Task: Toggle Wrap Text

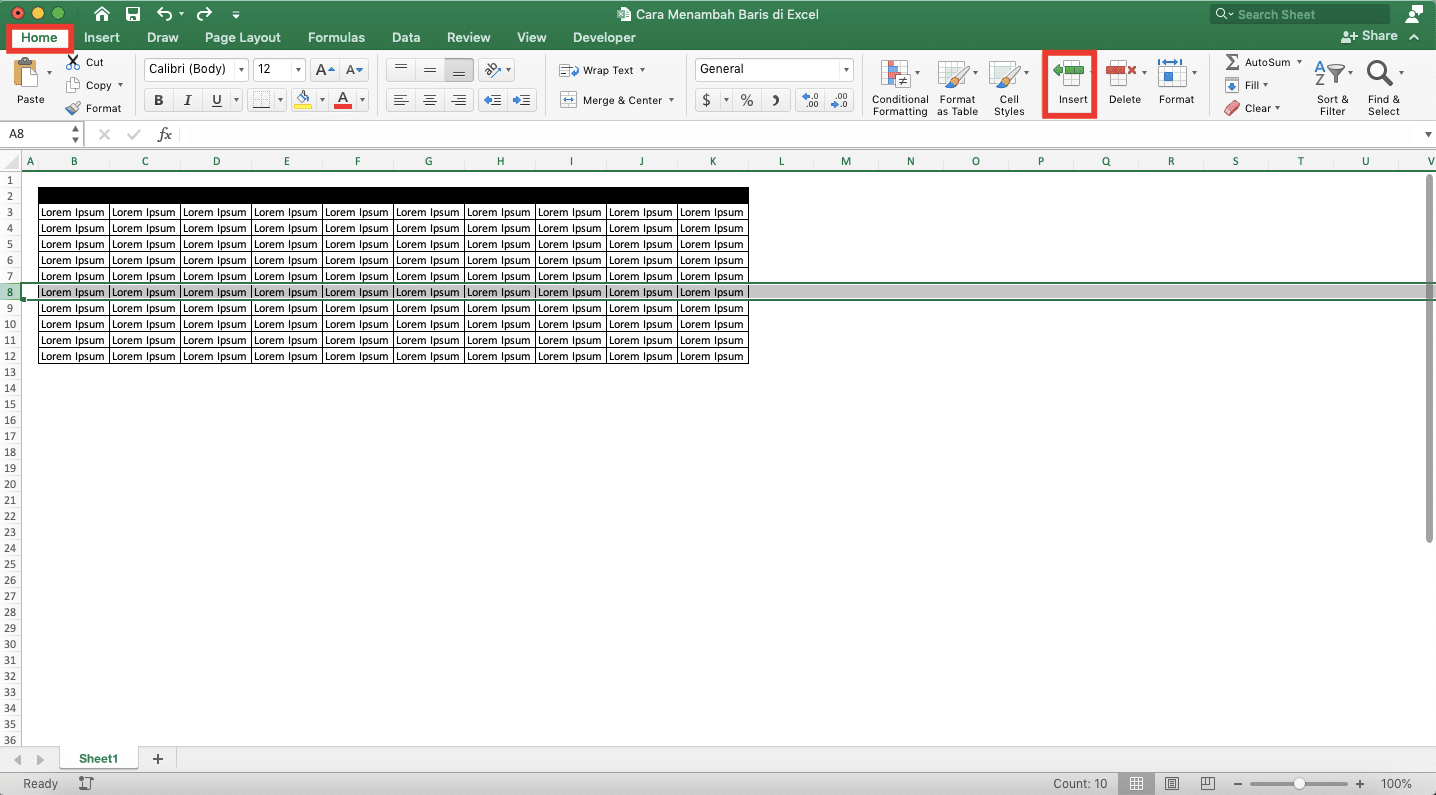Action: (x=601, y=70)
